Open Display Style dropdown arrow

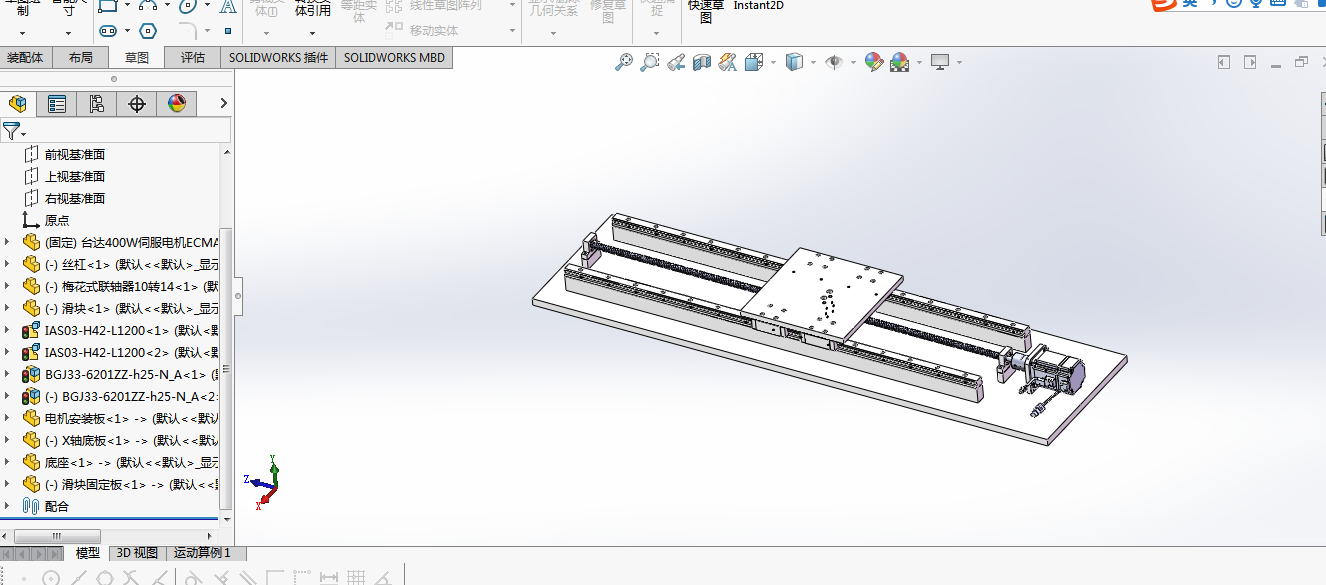tap(813, 62)
